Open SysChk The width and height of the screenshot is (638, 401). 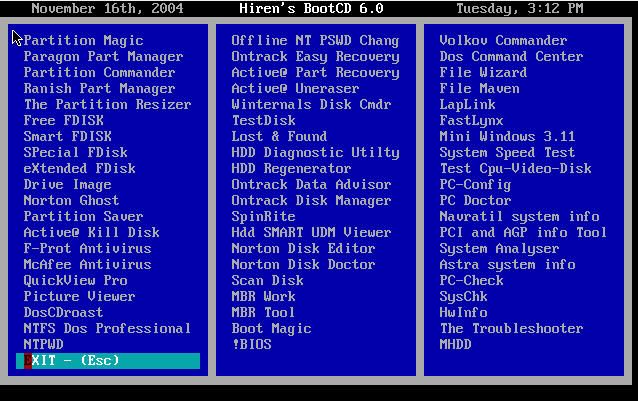[463, 296]
